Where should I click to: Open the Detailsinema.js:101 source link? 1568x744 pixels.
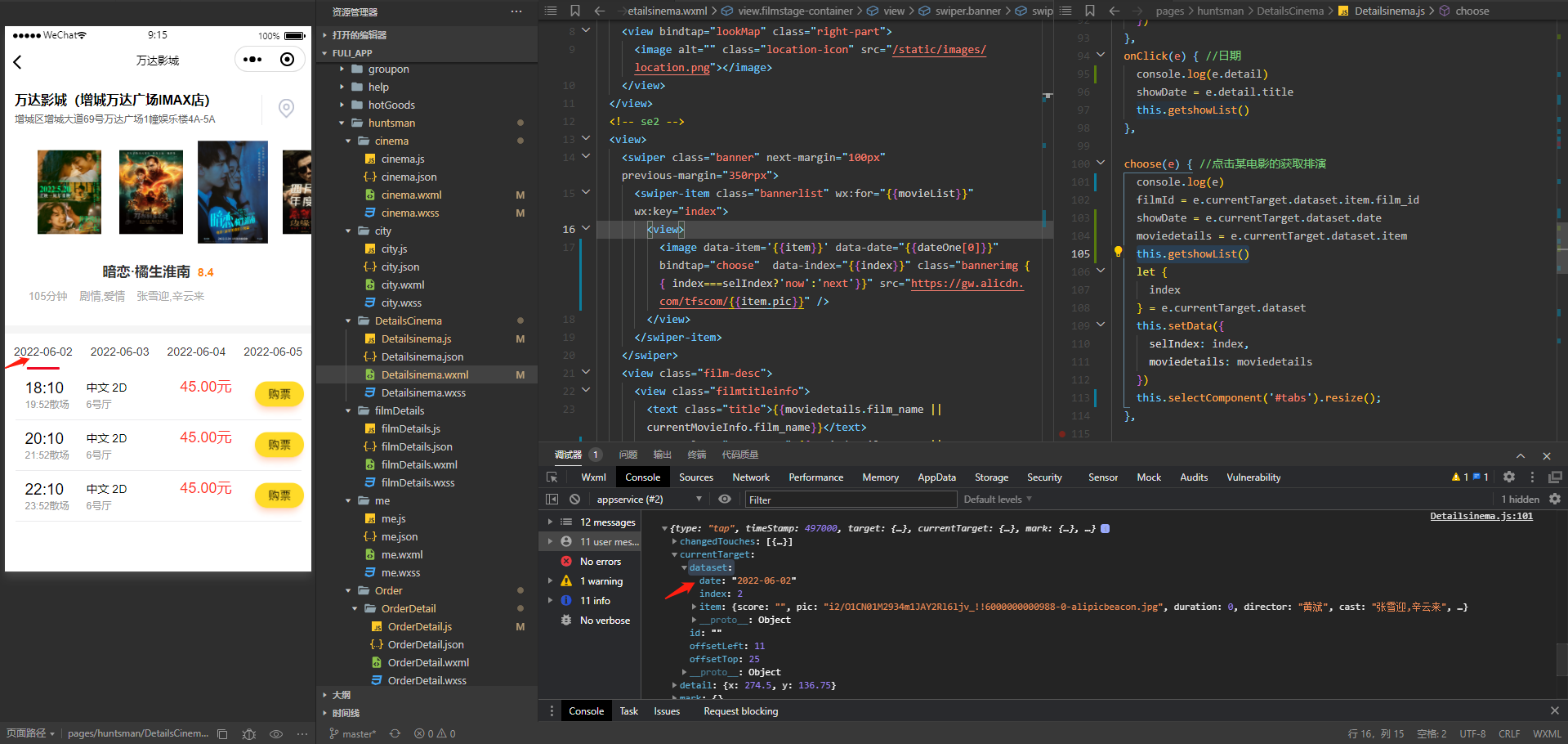click(1481, 516)
